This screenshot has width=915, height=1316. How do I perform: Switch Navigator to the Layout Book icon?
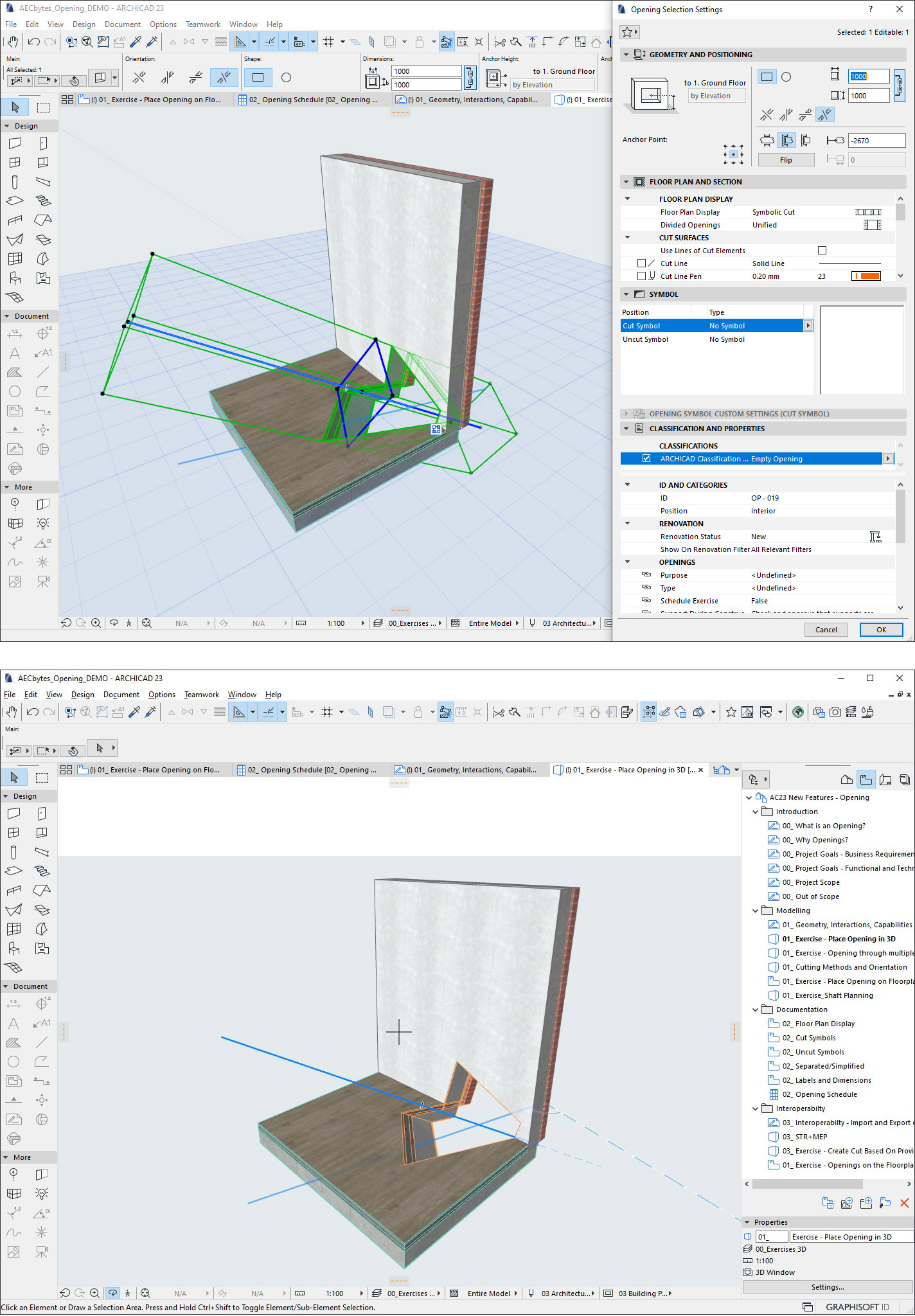(885, 779)
